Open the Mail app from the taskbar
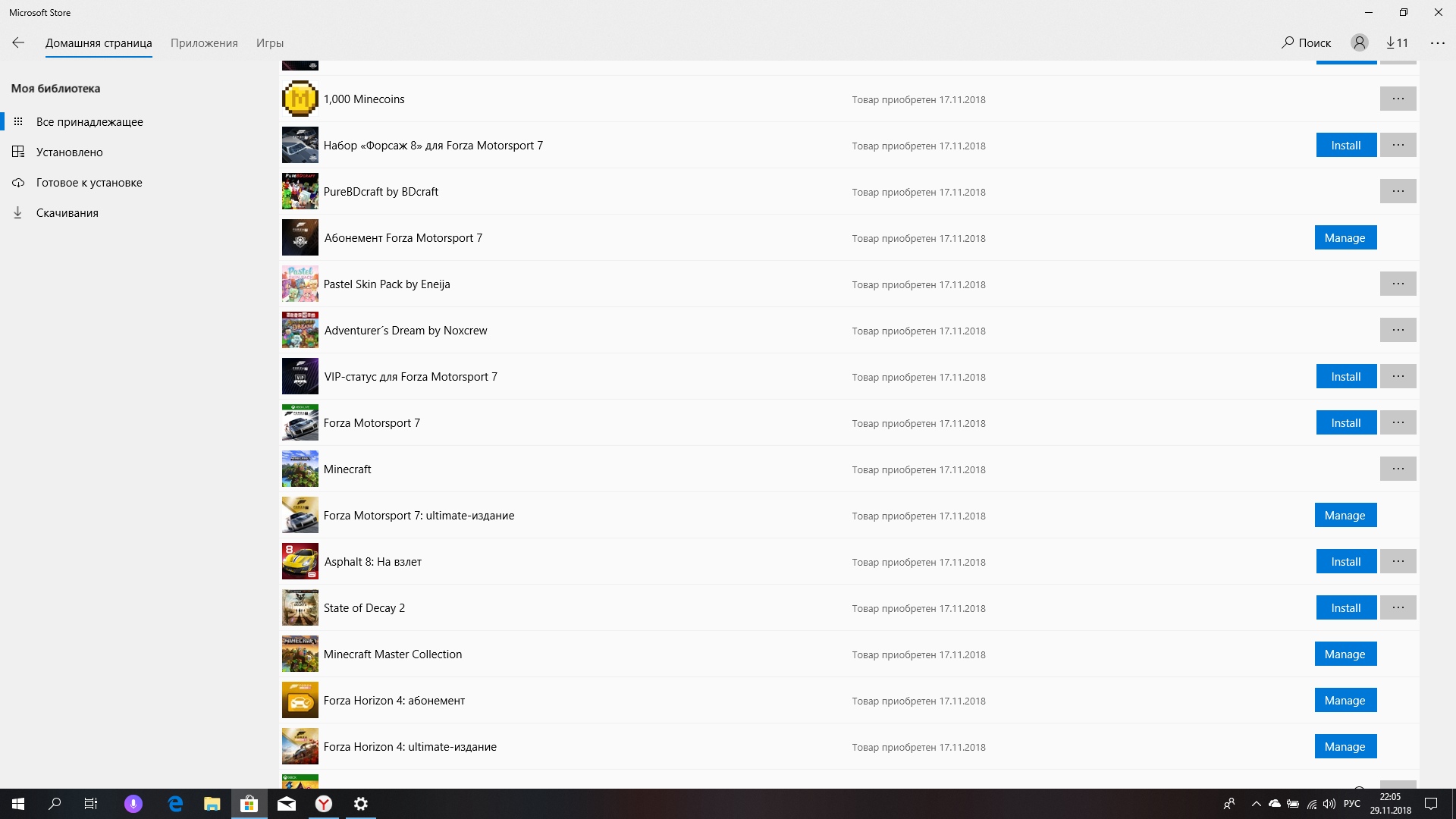This screenshot has height=819, width=1456. 287,804
